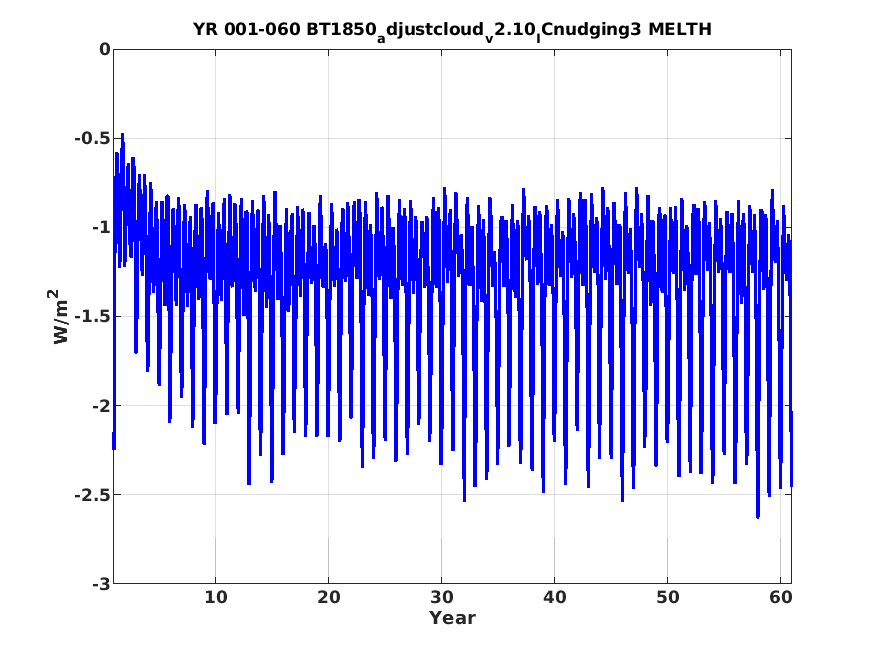
Task: Click the x-axis tick label 30
Action: (441, 597)
